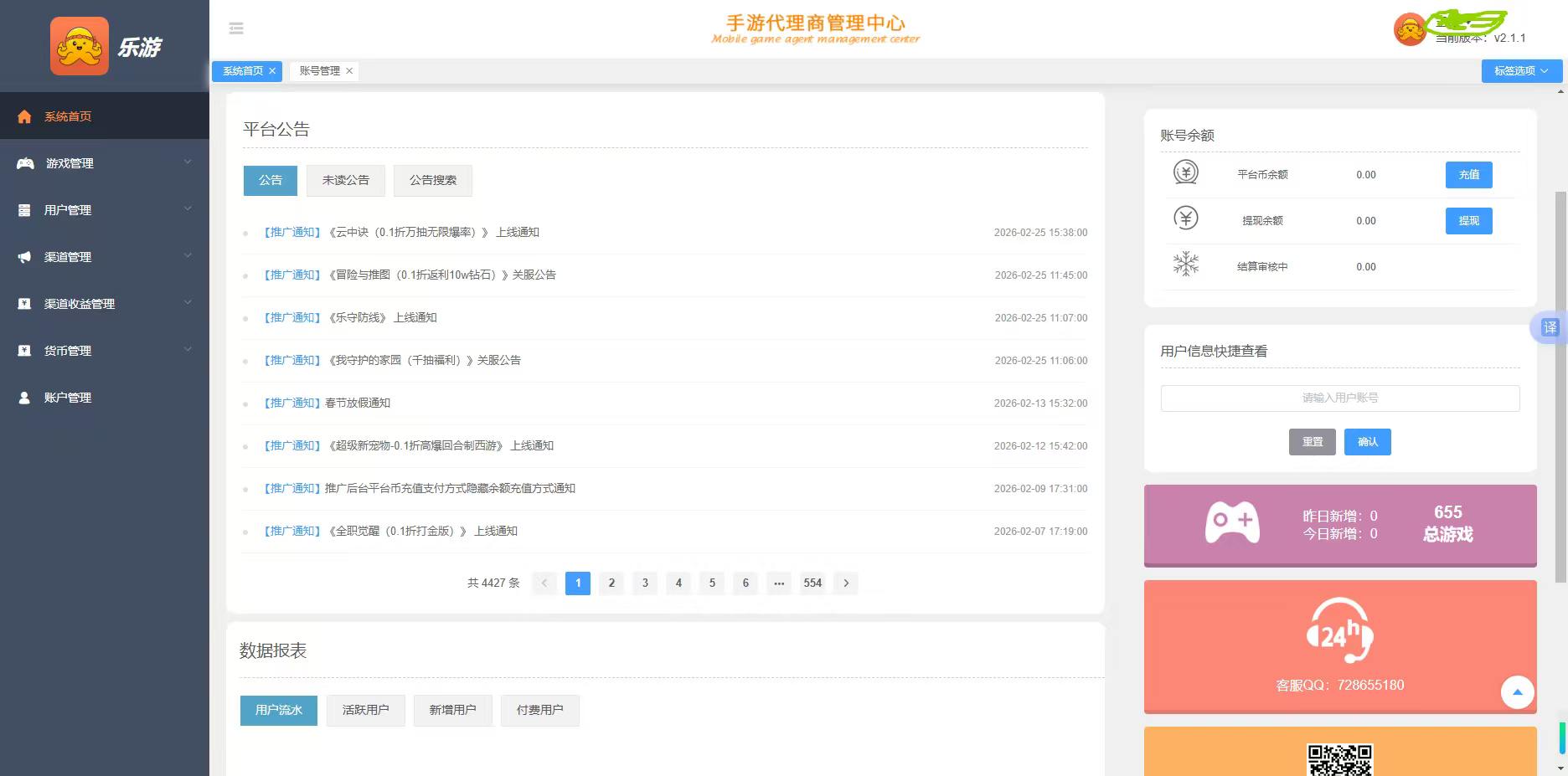Viewport: 1568px width, 776px height.
Task: Click the sidebar collapse hamburger icon
Action: 236,28
